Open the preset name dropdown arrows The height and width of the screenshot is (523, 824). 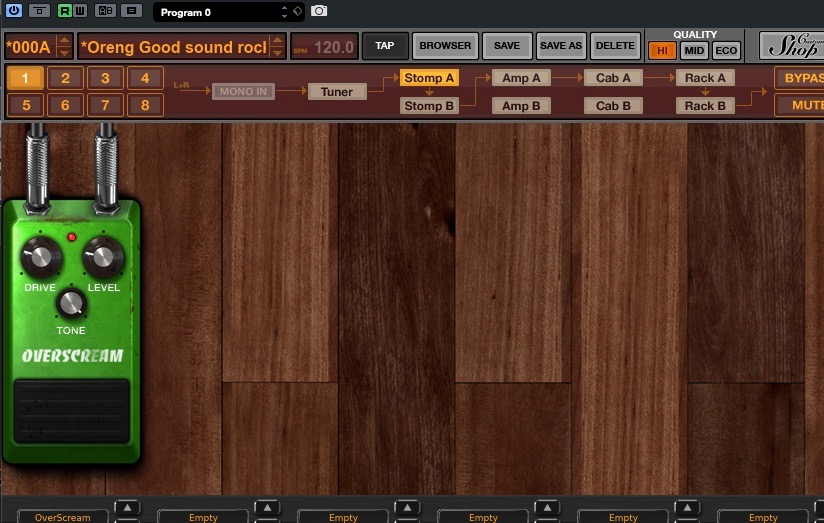[278, 47]
